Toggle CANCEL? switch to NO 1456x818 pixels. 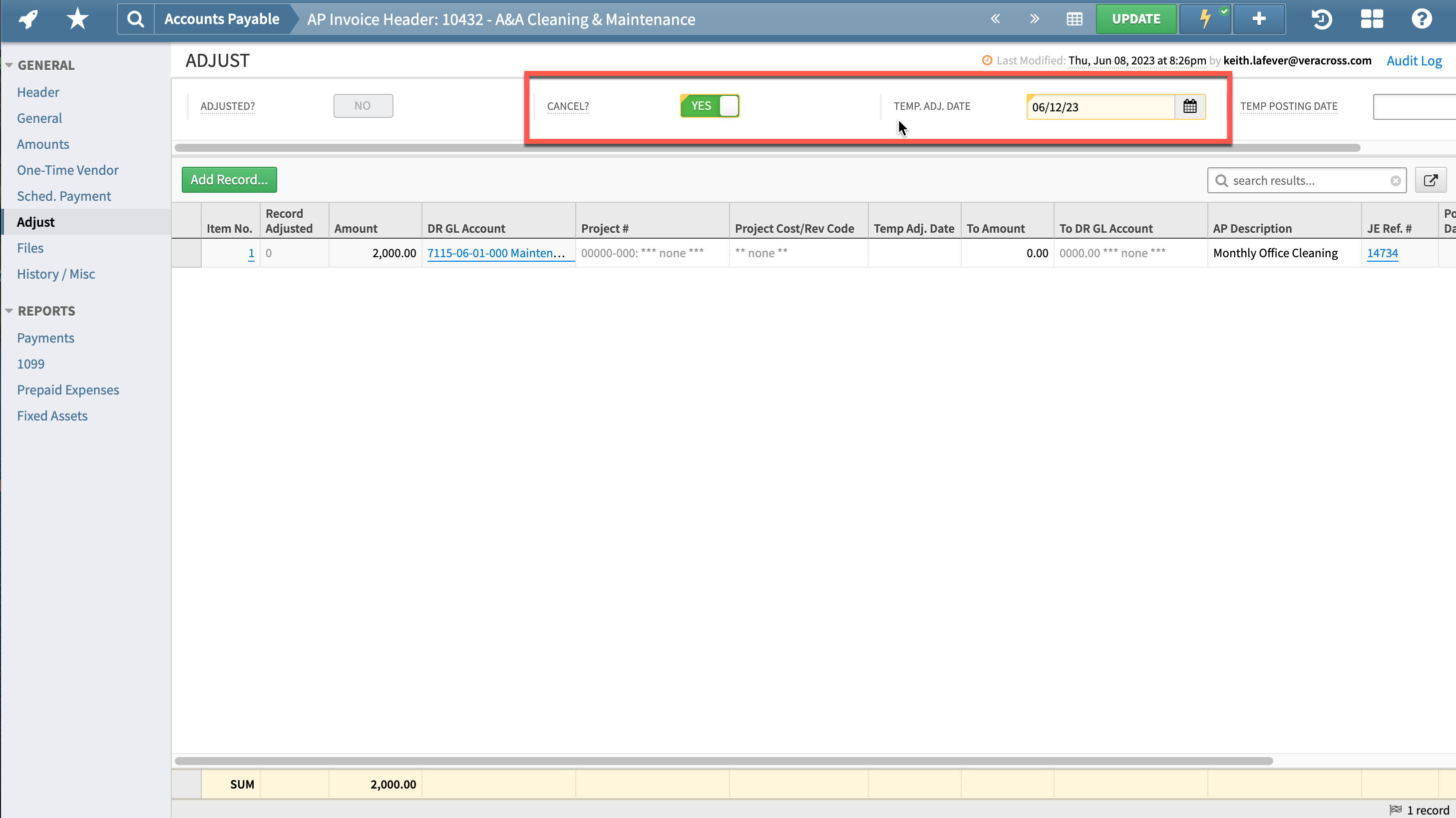tap(710, 106)
